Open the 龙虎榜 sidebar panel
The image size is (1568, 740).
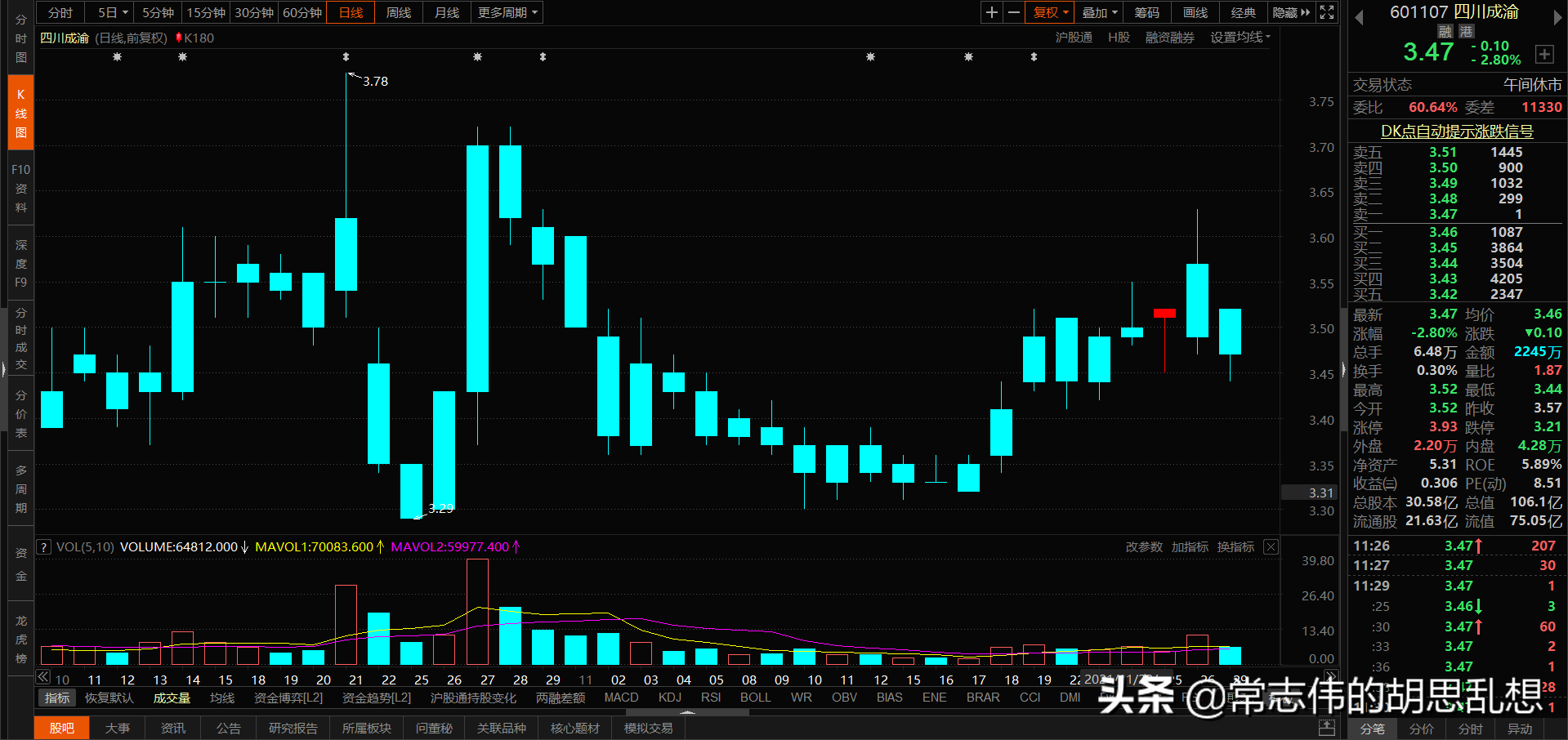point(20,641)
